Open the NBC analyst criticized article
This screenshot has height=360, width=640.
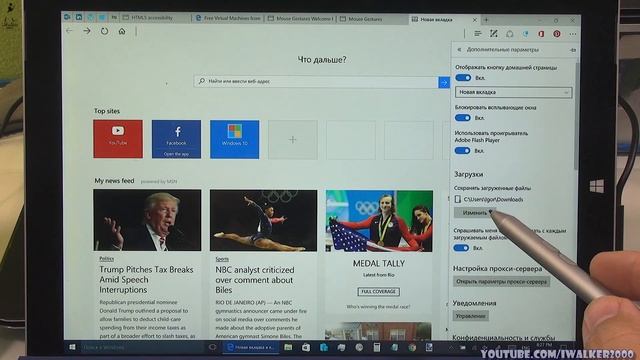pos(255,280)
